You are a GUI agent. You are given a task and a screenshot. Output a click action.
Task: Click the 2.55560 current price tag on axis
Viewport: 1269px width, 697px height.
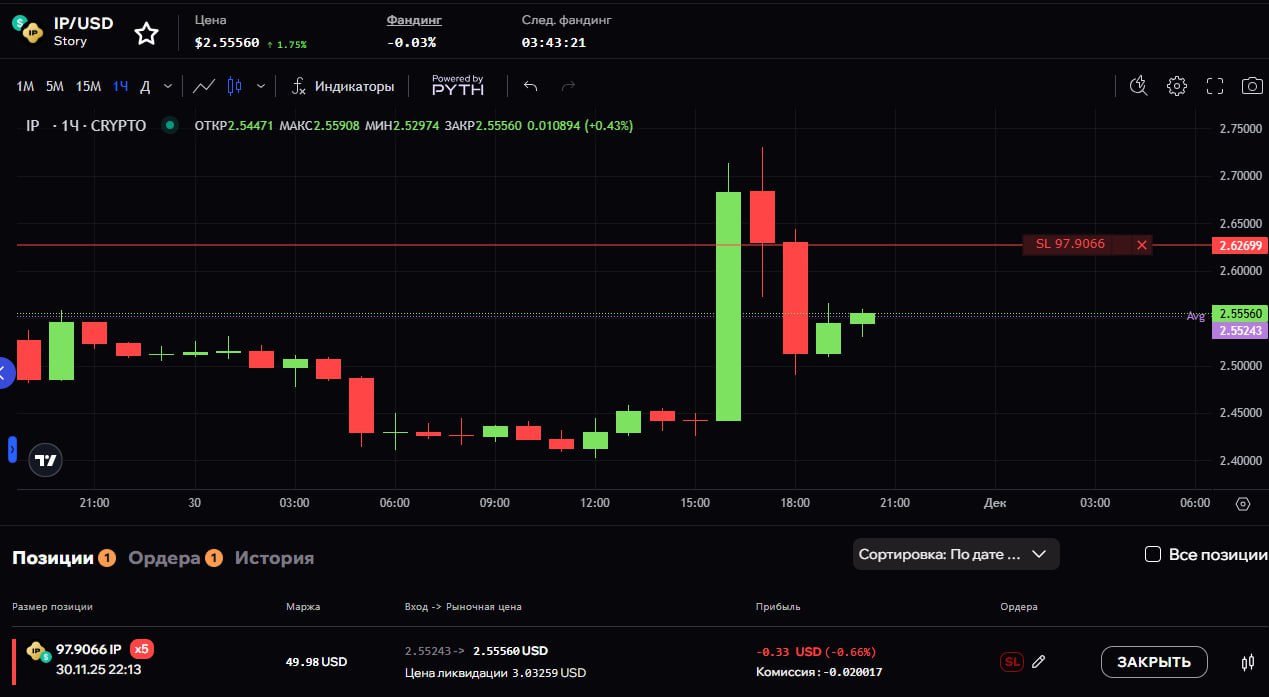tap(1238, 314)
